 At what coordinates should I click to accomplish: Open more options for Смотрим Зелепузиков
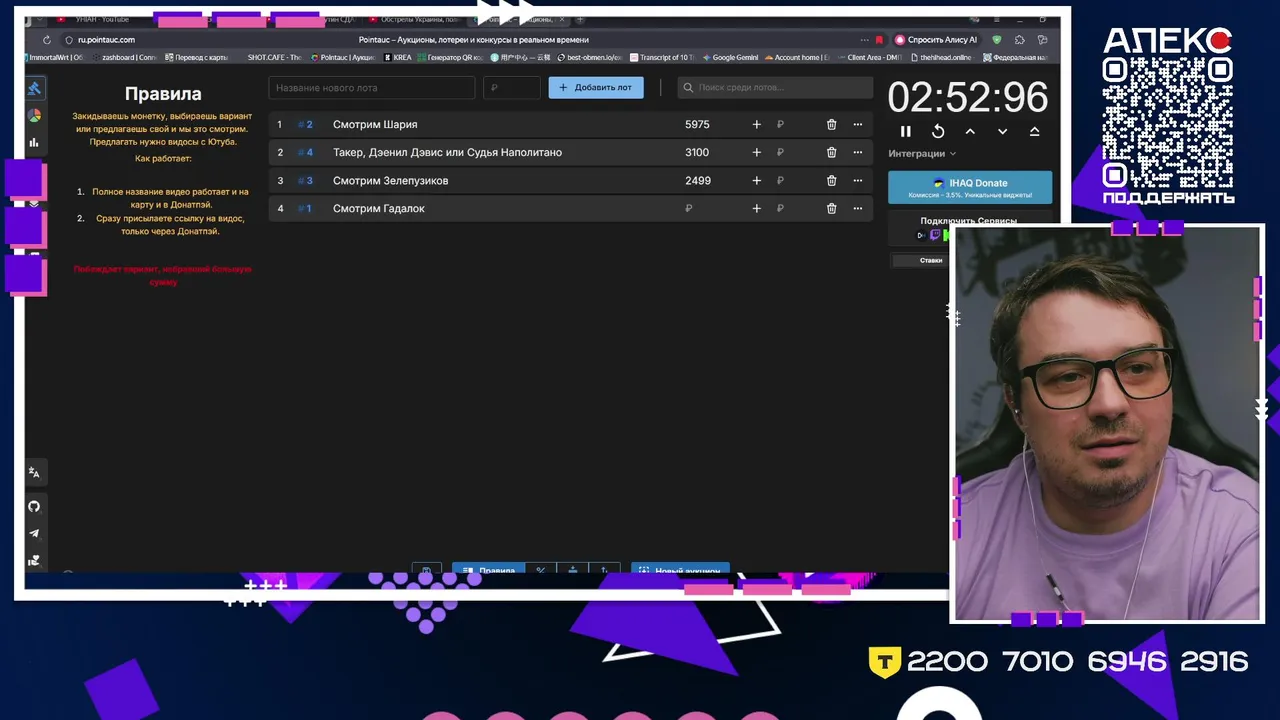click(857, 181)
